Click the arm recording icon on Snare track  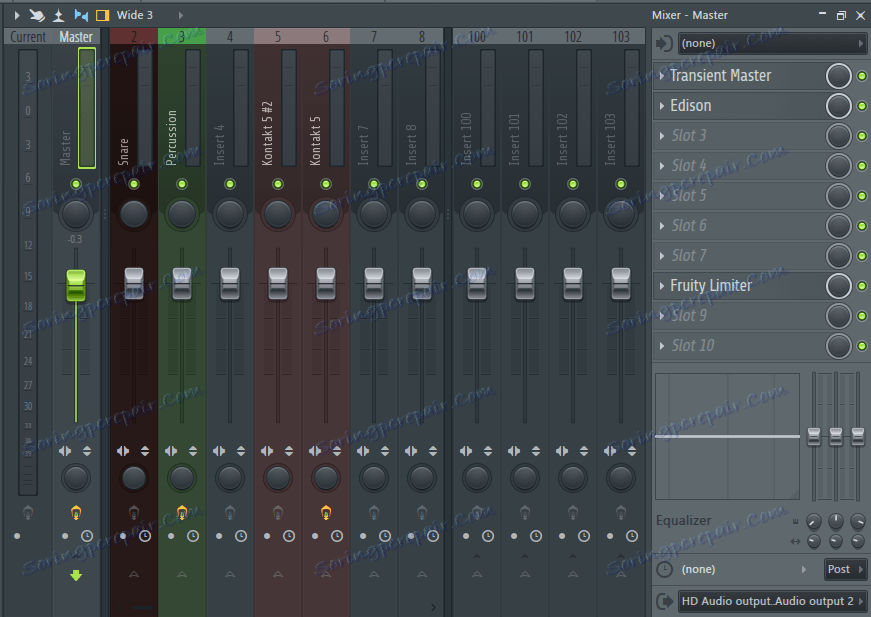(134, 513)
